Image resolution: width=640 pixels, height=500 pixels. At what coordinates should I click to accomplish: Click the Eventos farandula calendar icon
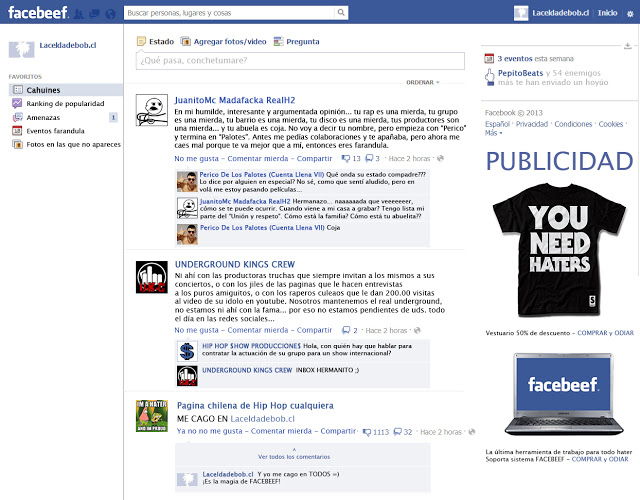pos(17,131)
